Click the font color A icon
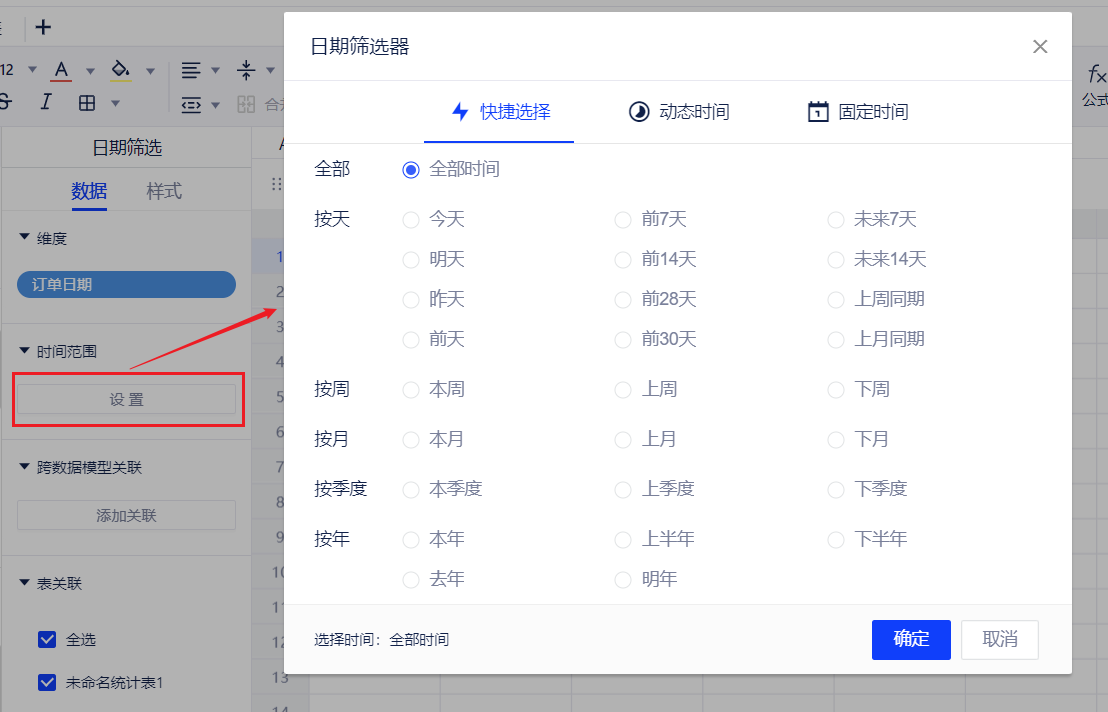 62,70
